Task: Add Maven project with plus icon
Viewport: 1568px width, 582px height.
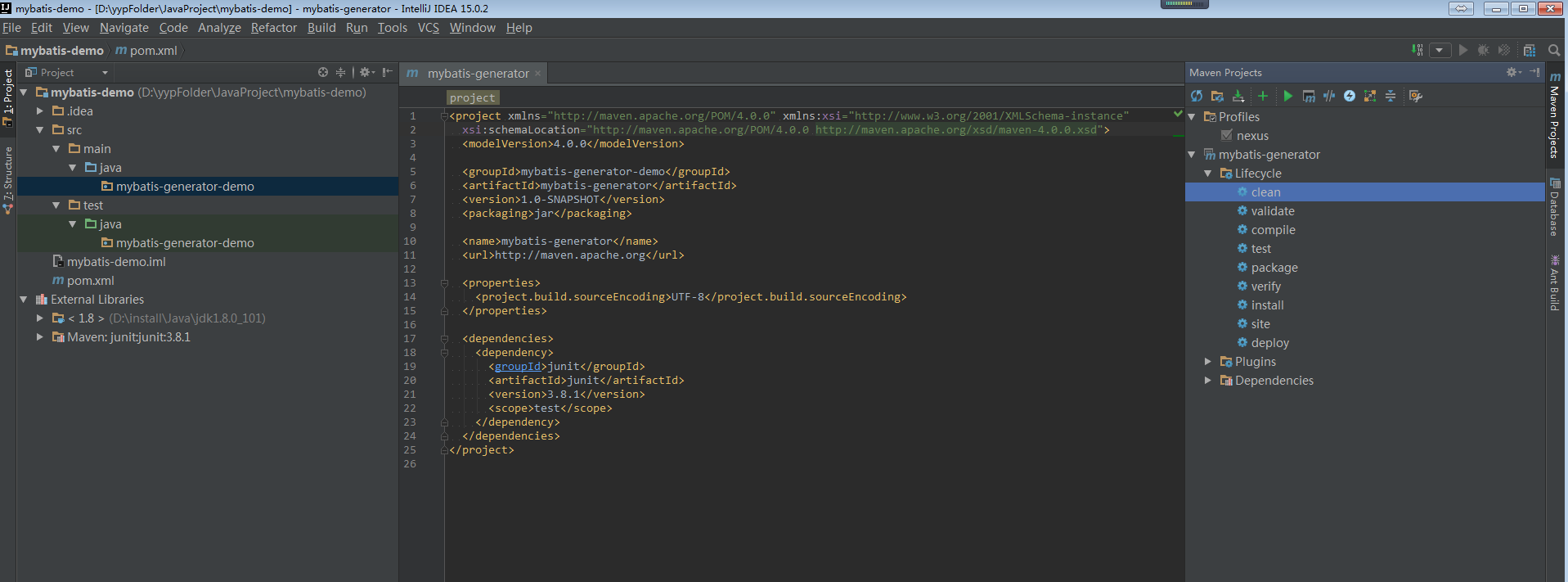Action: 1263,97
